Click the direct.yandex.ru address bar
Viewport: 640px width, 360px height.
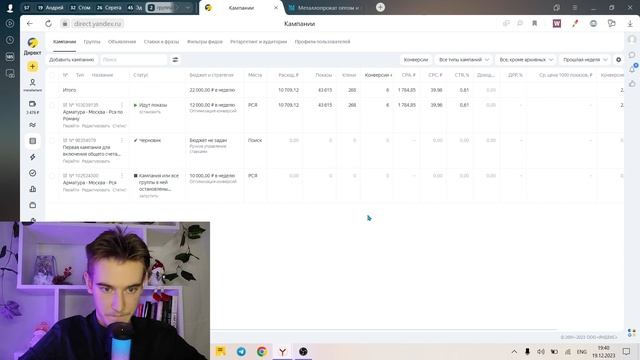coord(98,24)
